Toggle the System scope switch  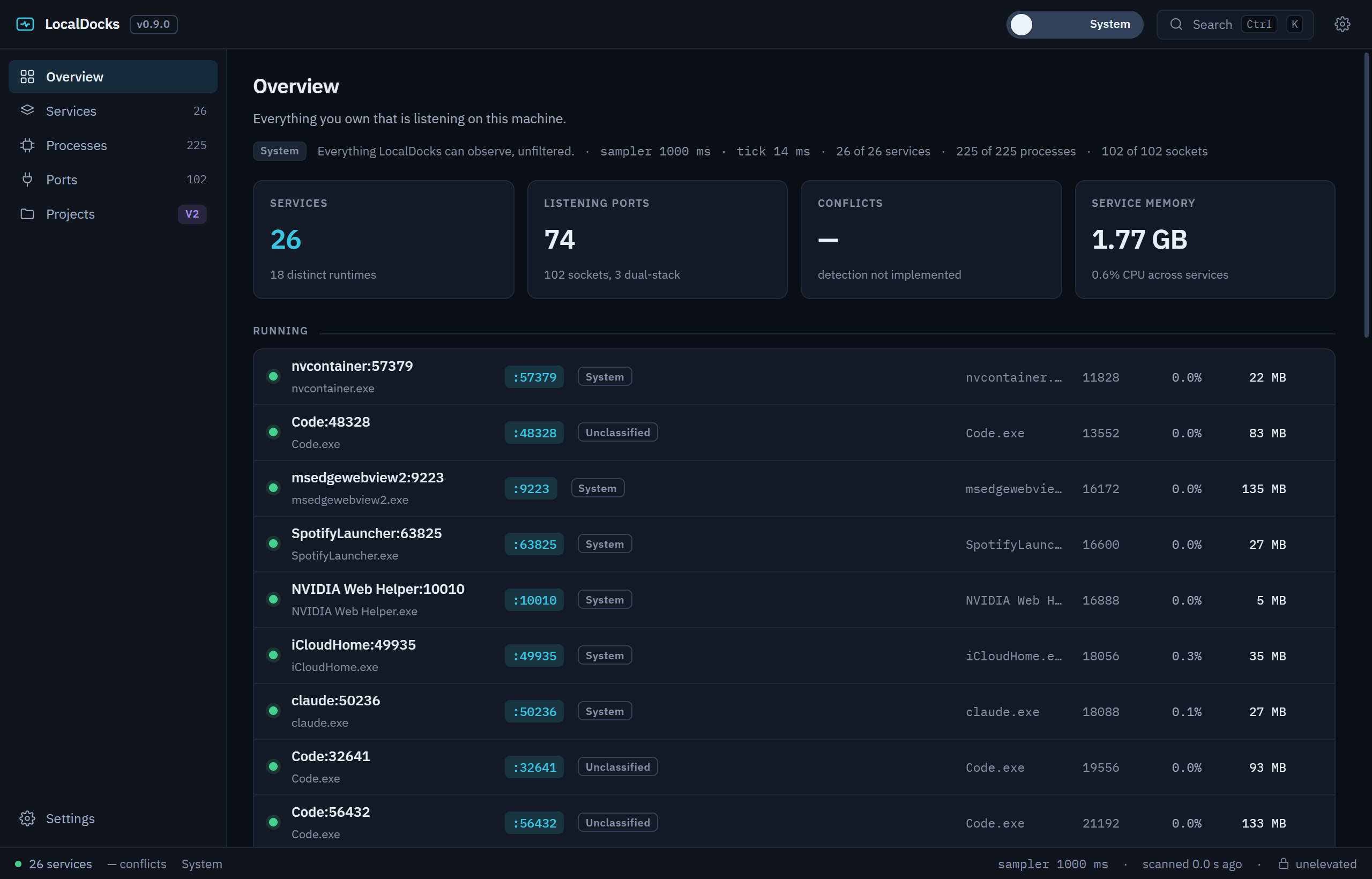pos(1075,24)
